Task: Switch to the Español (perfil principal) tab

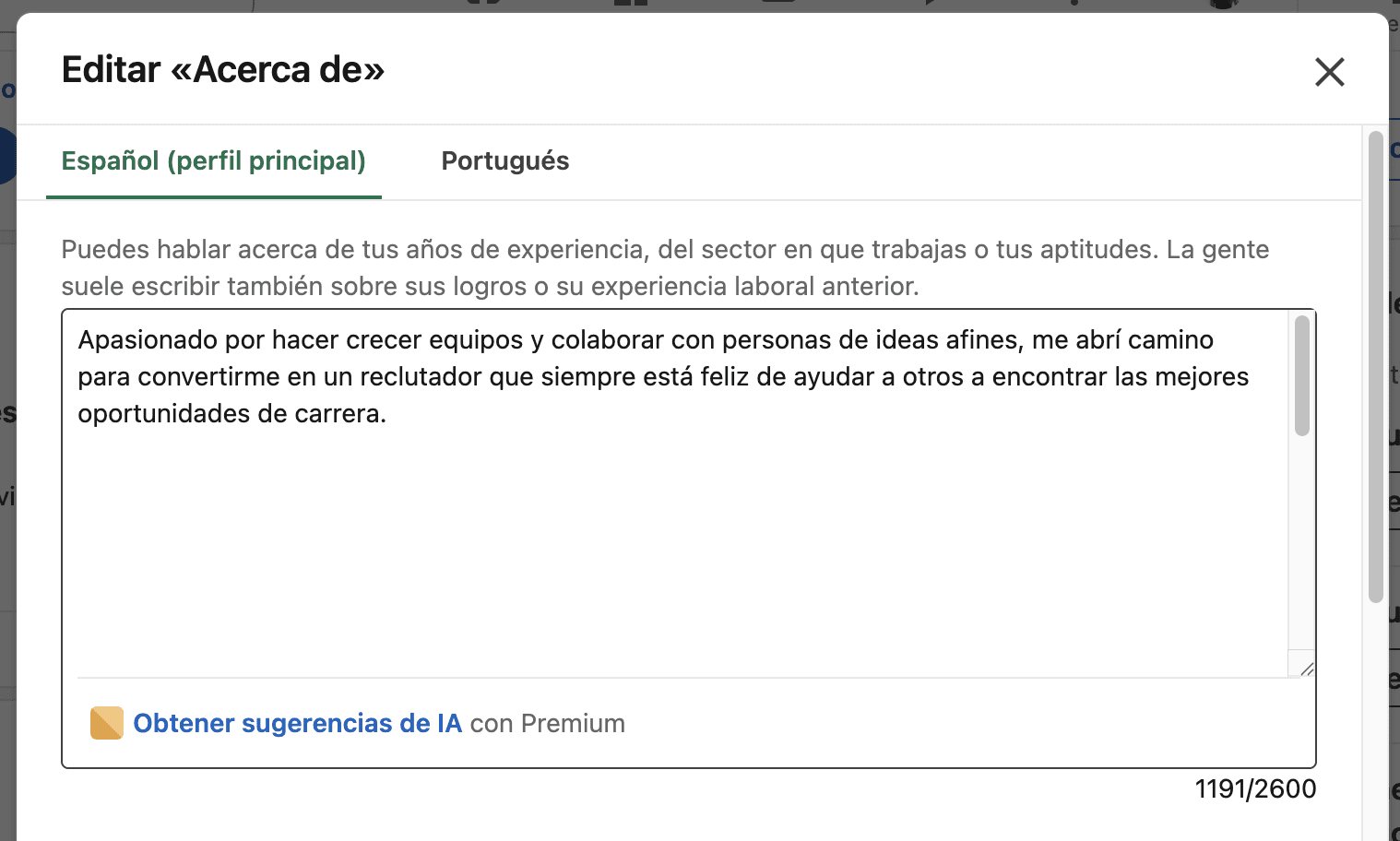Action: pyautogui.click(x=213, y=161)
